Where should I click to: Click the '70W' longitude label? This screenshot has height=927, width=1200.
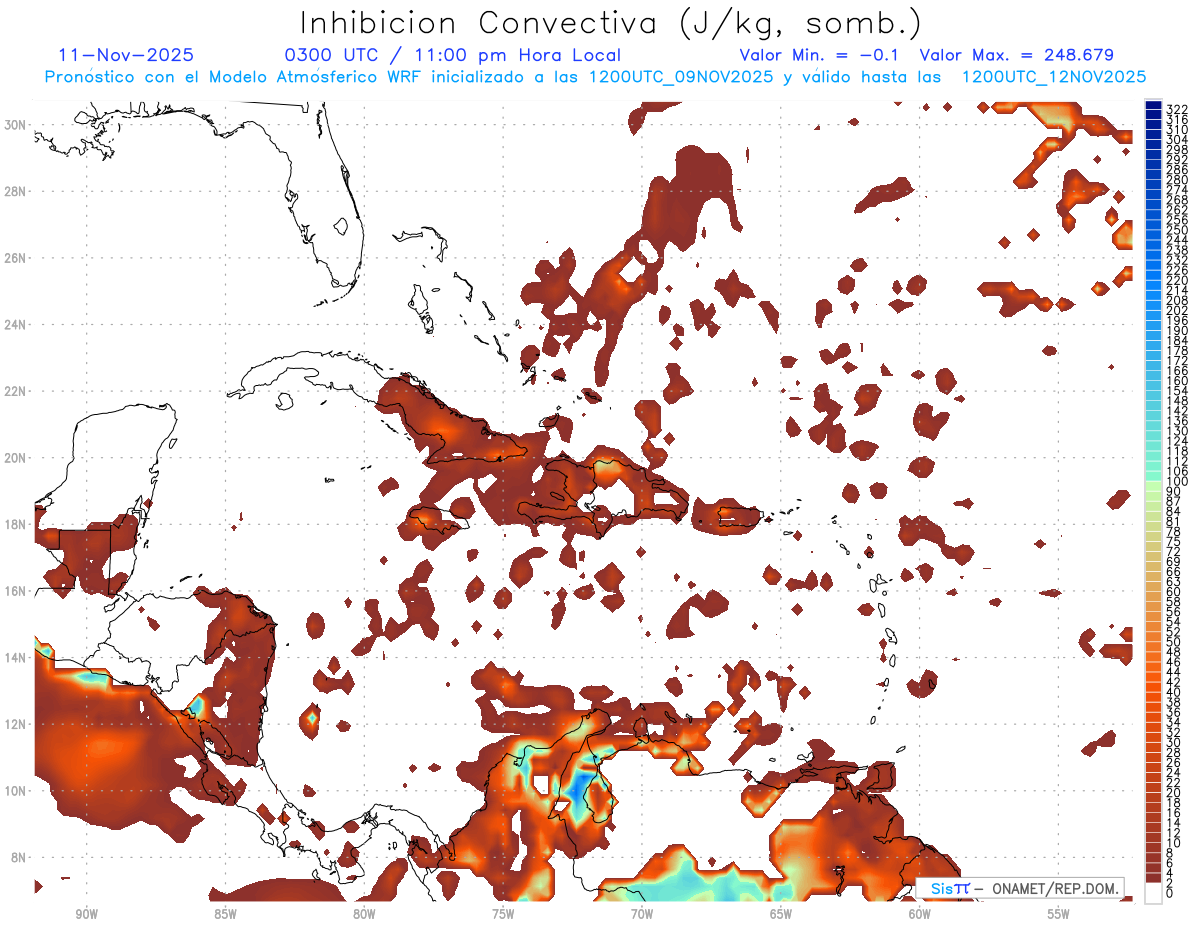point(642,914)
